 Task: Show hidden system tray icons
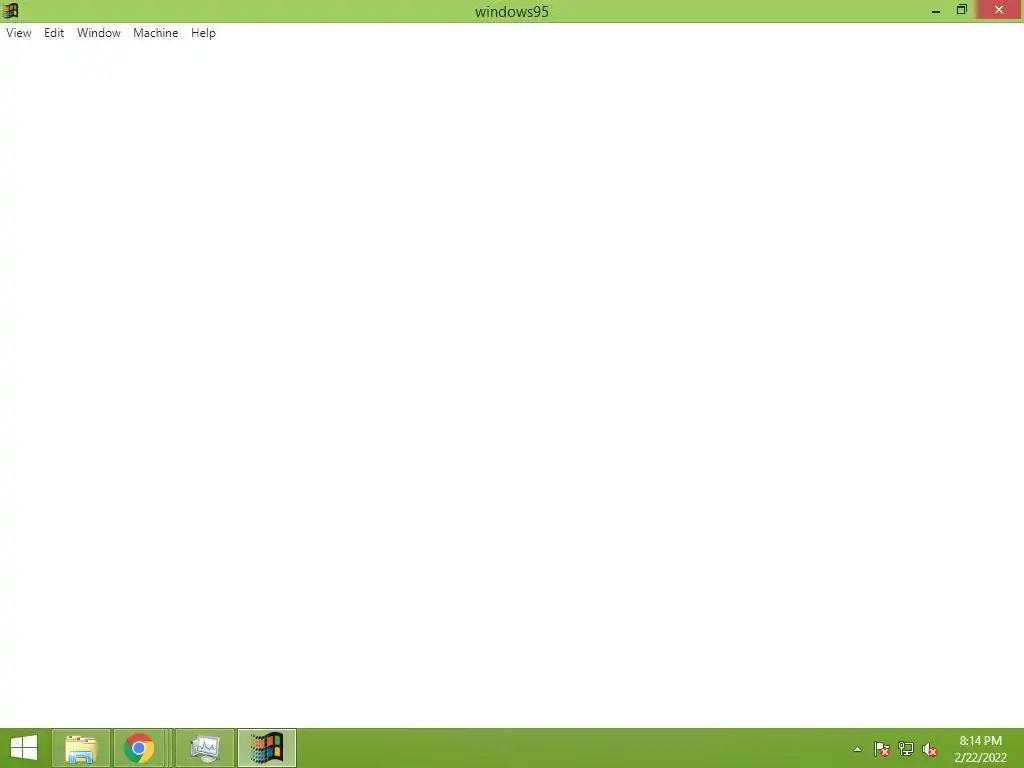(x=857, y=749)
